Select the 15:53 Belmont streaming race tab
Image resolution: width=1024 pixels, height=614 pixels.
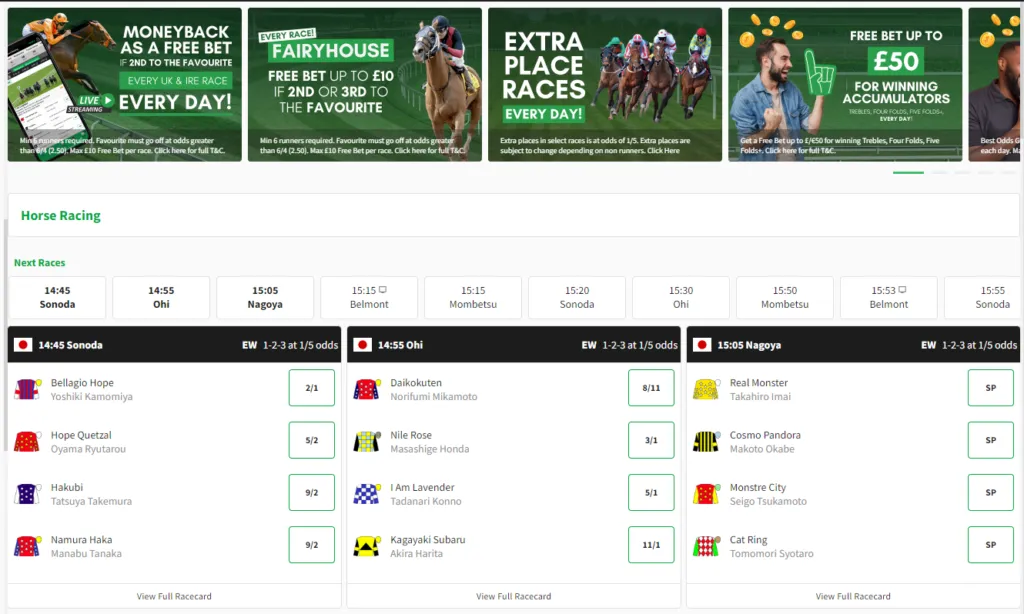point(888,297)
